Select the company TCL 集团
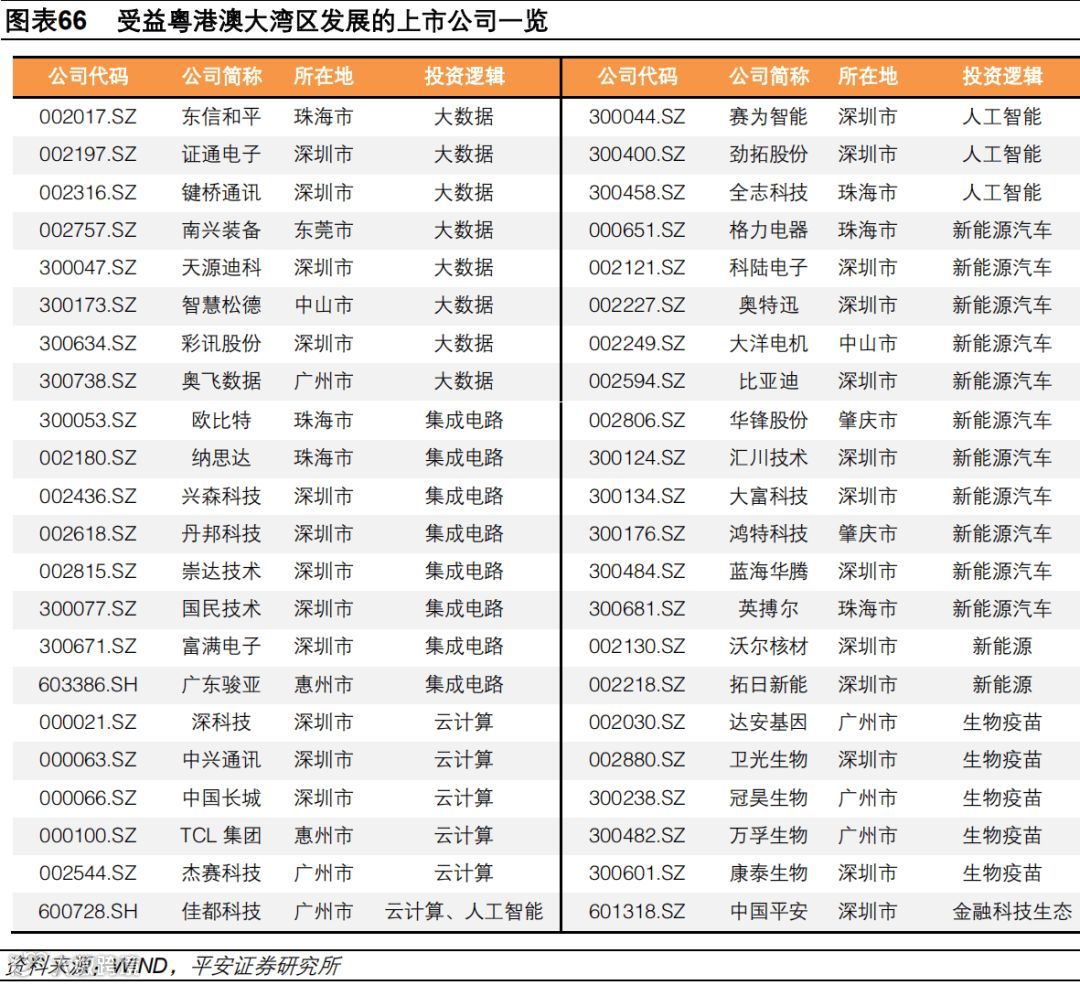The height and width of the screenshot is (985, 1080). (x=220, y=836)
